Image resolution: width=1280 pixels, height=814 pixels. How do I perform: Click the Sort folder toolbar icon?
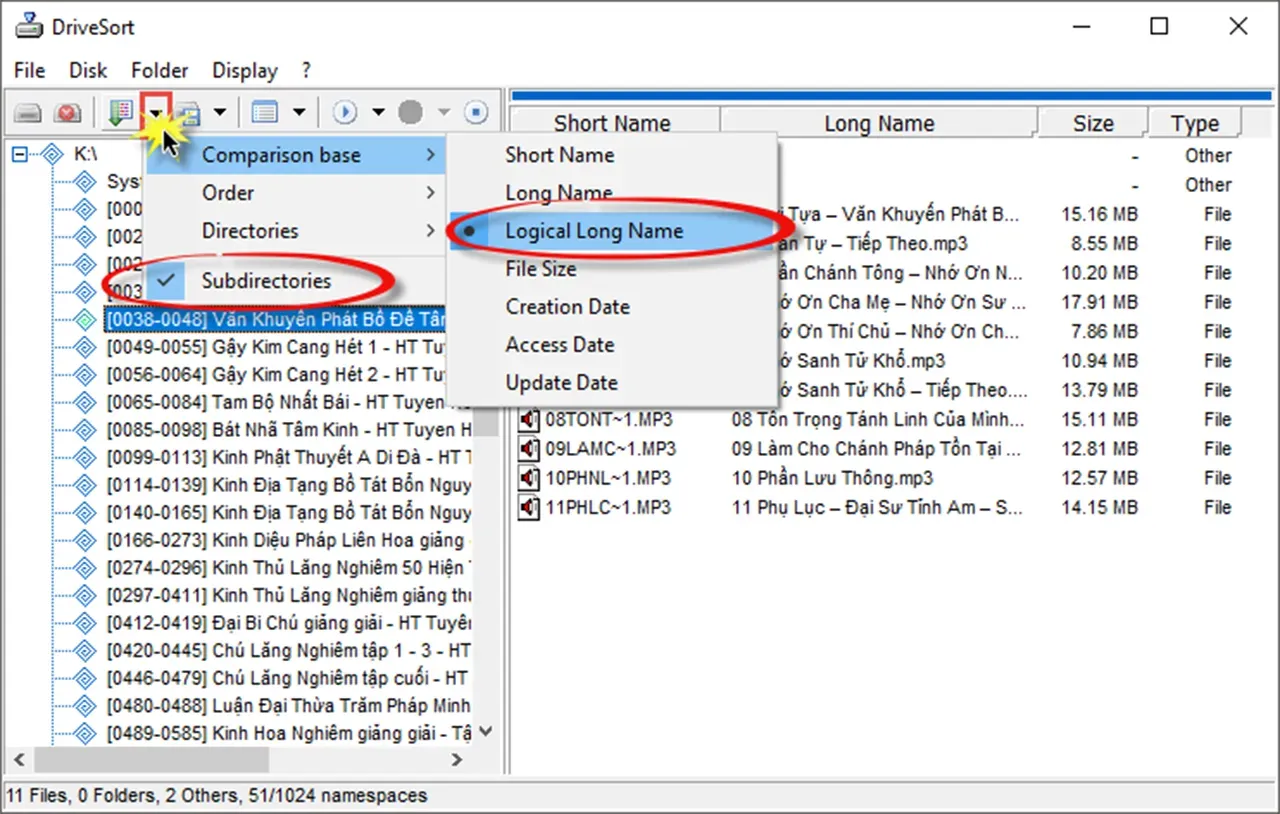(x=120, y=112)
